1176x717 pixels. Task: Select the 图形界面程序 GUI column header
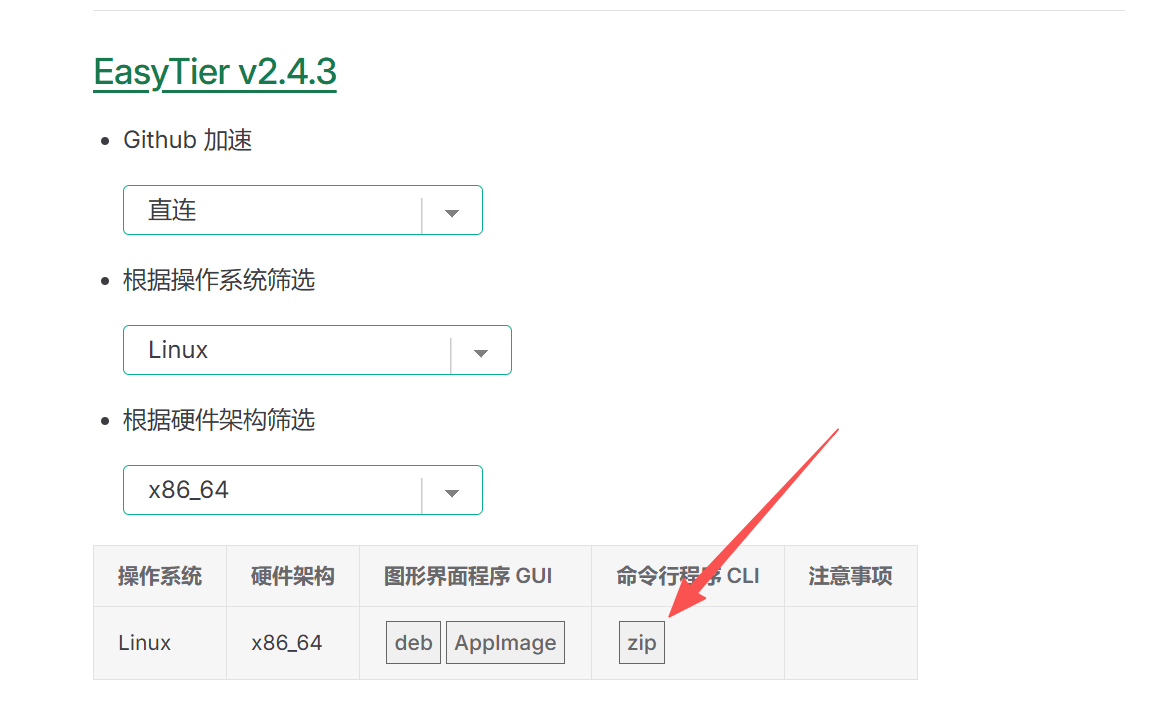click(468, 576)
